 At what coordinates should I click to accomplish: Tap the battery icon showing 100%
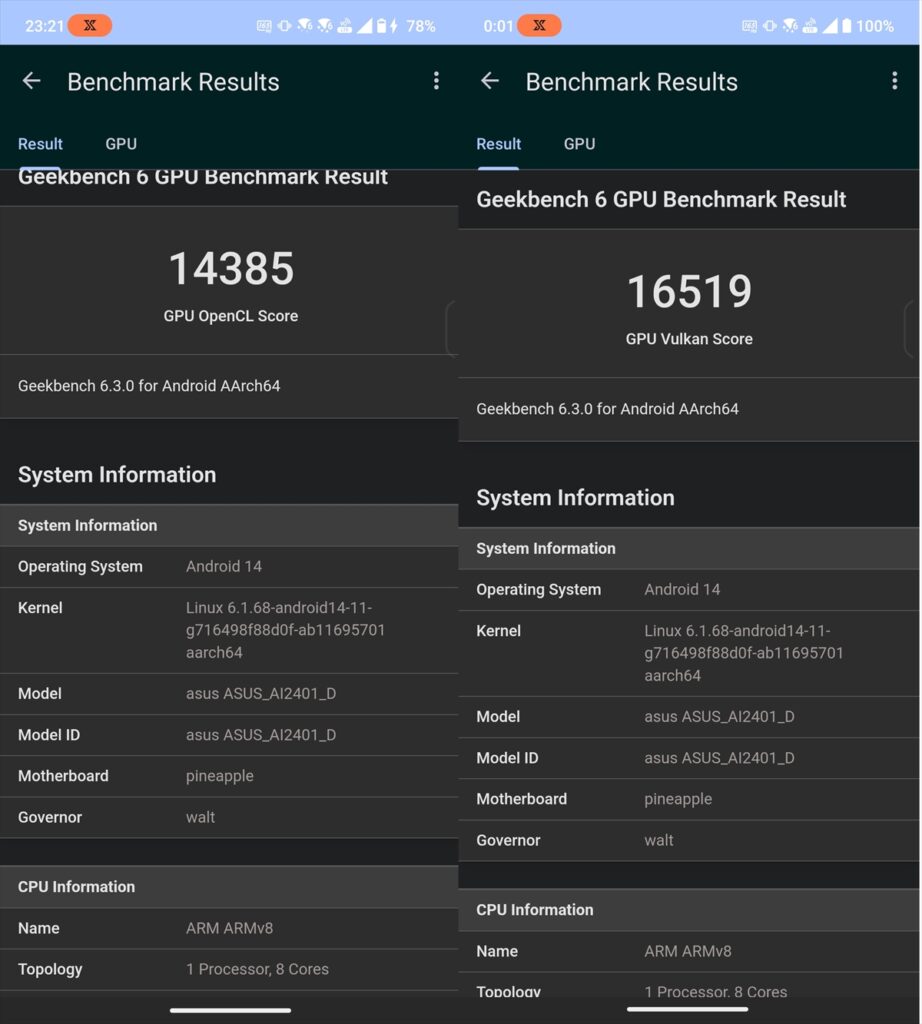(x=848, y=26)
